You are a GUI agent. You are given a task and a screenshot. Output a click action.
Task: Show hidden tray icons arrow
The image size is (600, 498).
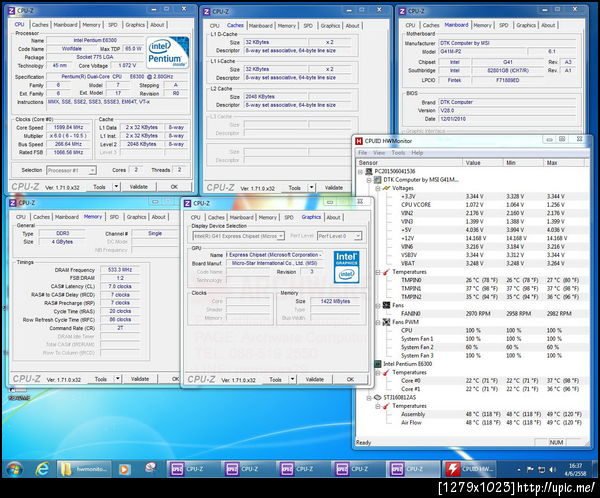519,470
